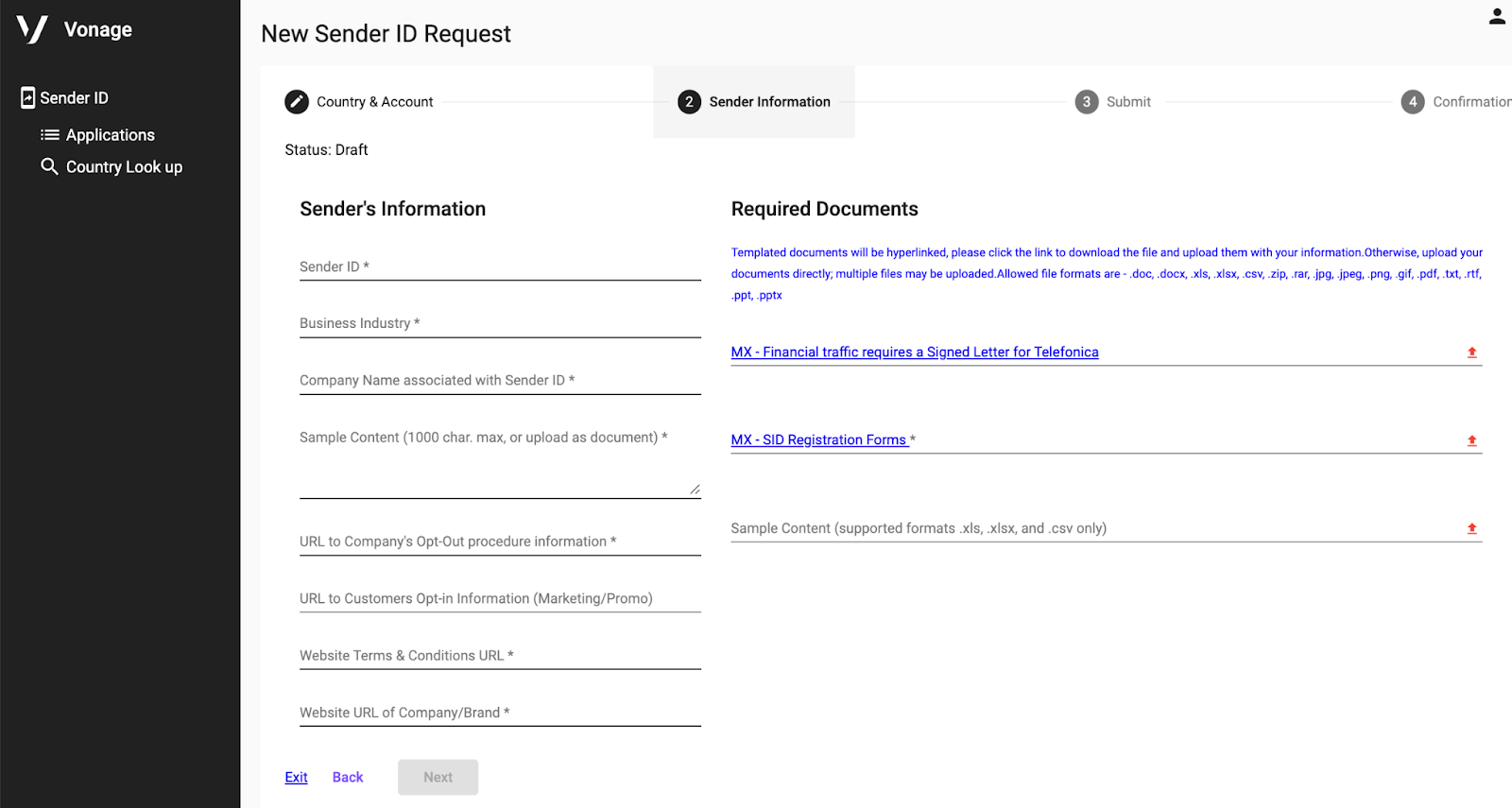Click the Vonage brand name text

point(98,29)
